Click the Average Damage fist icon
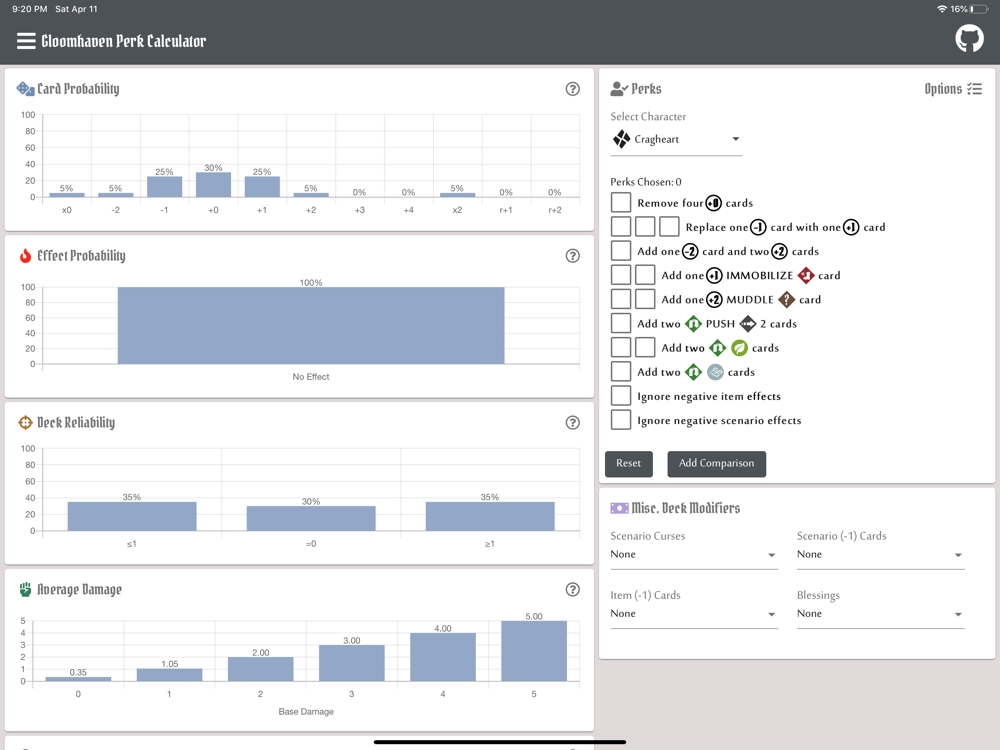Screen dimensions: 1000x750 [26, 589]
